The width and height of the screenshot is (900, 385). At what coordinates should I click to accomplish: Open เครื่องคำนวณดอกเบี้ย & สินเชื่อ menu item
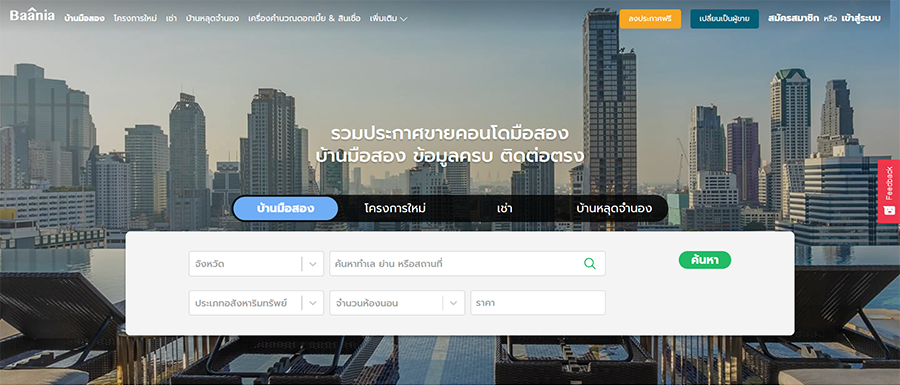coord(304,18)
